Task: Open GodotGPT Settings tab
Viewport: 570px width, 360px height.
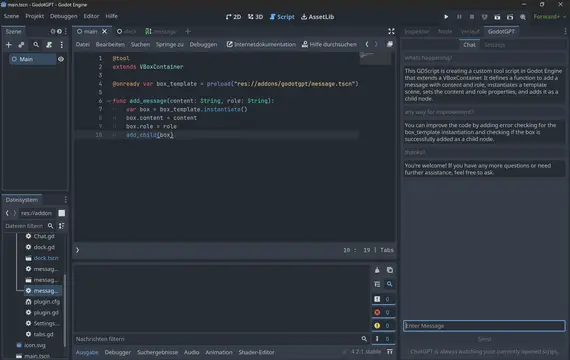Action: [494, 45]
